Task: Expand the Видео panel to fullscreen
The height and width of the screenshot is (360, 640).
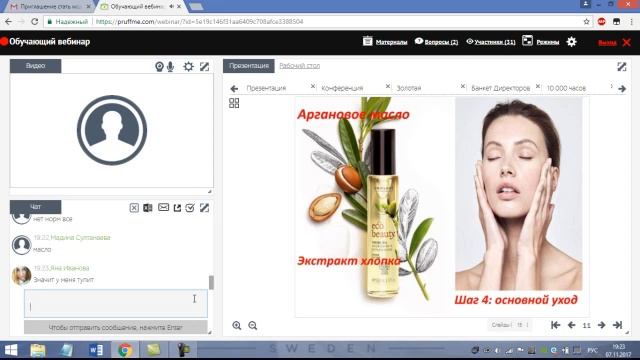Action: pyautogui.click(x=204, y=67)
